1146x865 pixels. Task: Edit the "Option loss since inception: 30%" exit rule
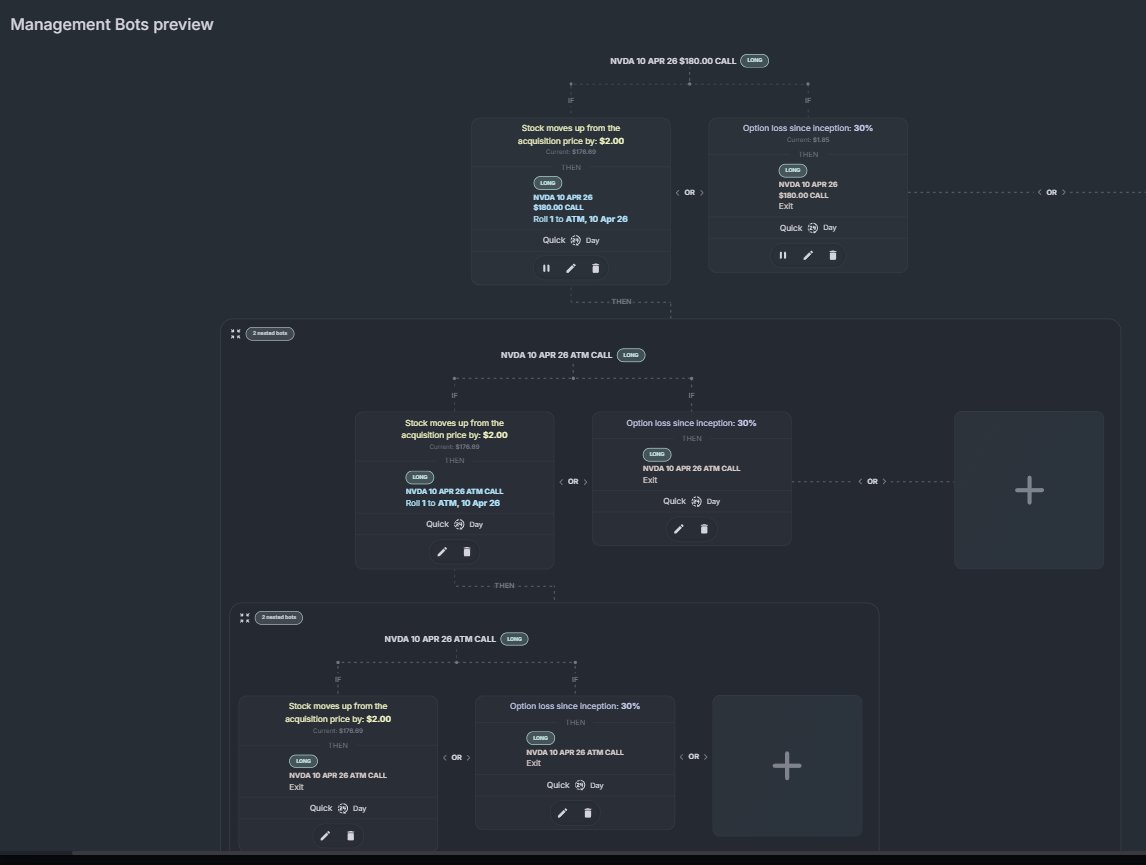[x=808, y=255]
